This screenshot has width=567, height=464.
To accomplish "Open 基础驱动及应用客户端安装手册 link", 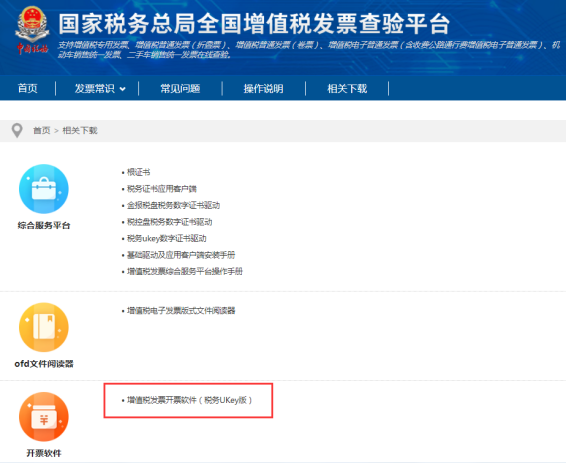I will (x=181, y=255).
